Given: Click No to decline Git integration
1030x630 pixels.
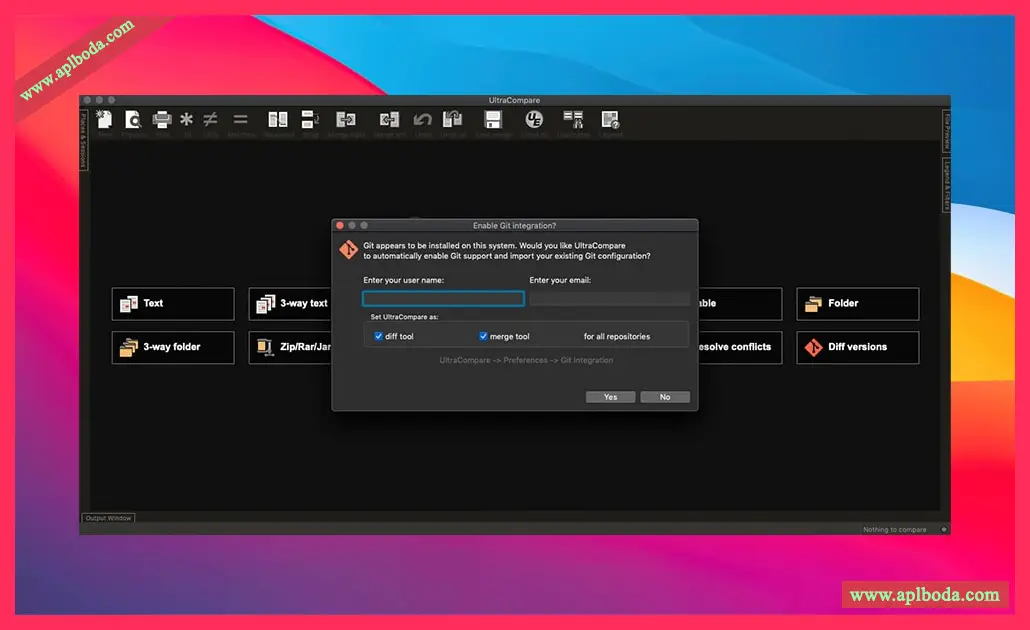Looking at the screenshot, I should (665, 397).
